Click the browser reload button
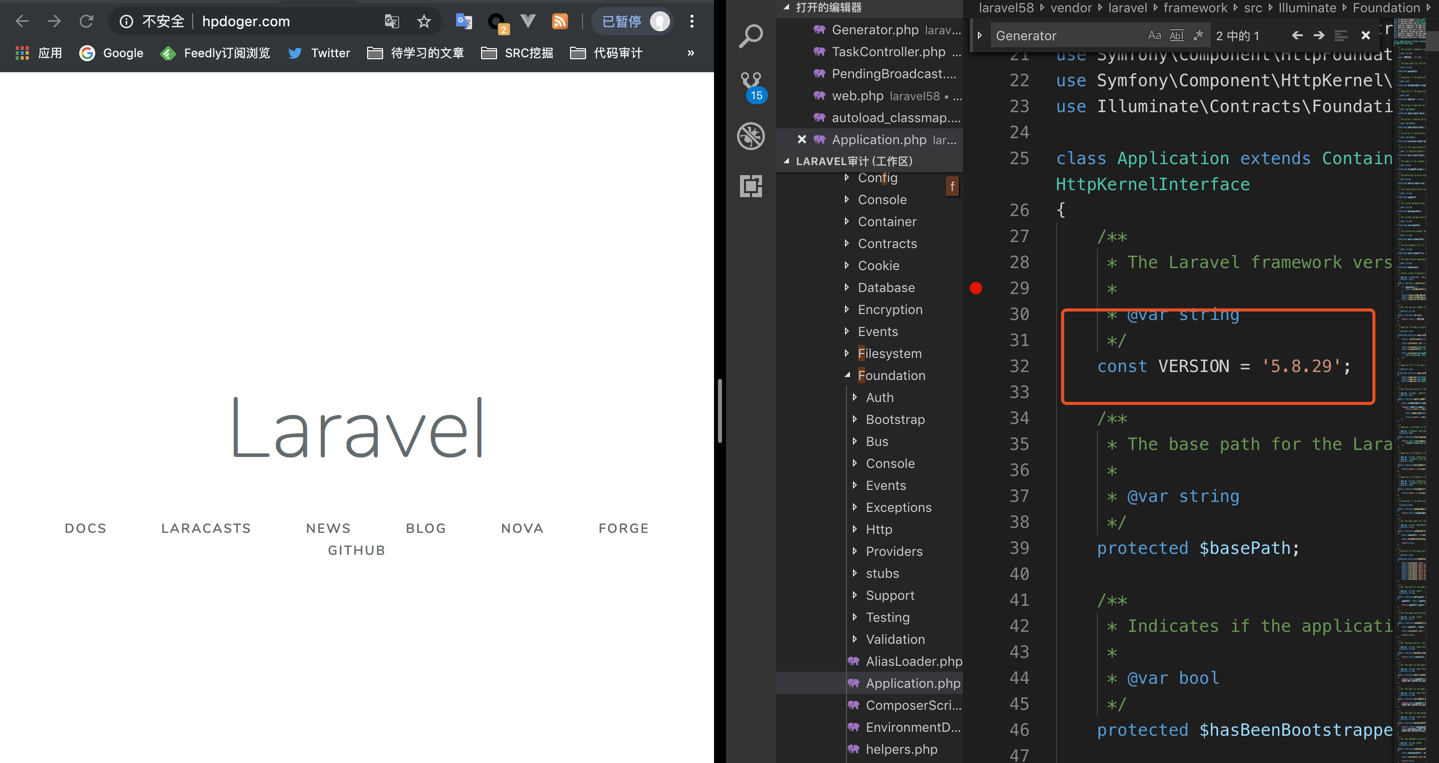The height and width of the screenshot is (763, 1439). click(x=87, y=21)
